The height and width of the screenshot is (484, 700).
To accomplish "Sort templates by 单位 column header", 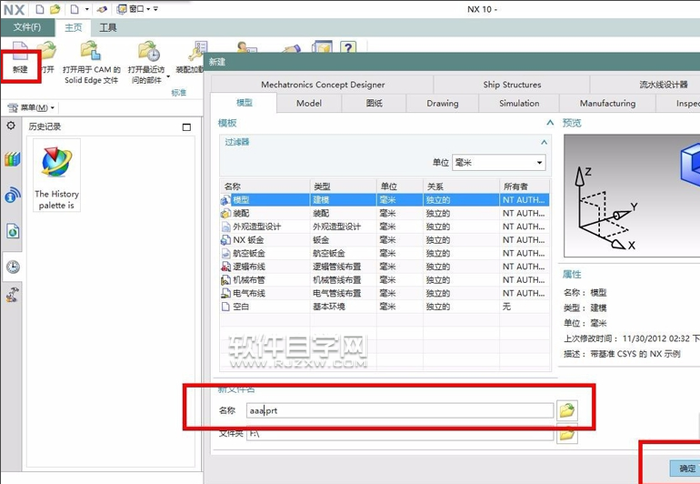I will [x=400, y=187].
